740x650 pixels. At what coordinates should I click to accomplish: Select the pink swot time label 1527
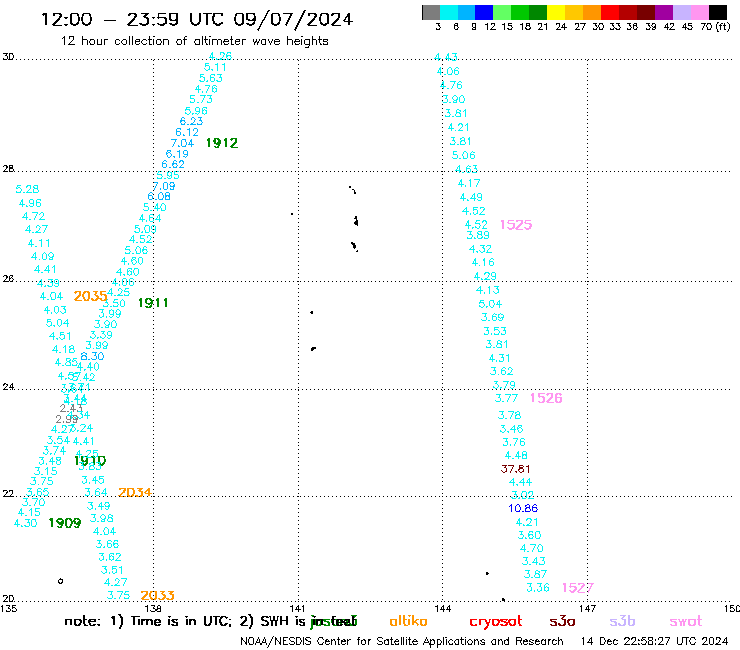[x=578, y=588]
